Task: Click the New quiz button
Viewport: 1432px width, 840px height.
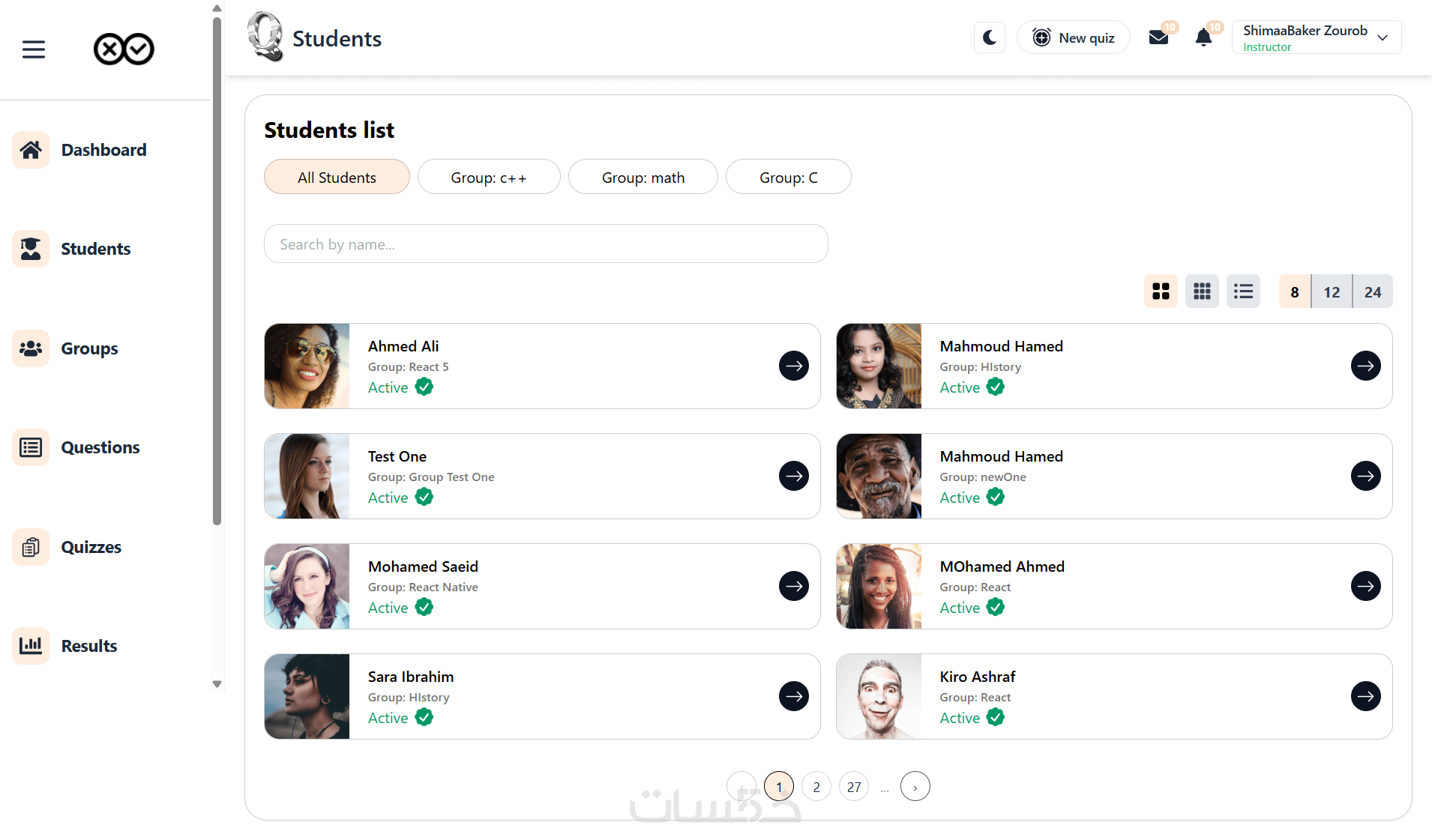Action: click(x=1073, y=37)
